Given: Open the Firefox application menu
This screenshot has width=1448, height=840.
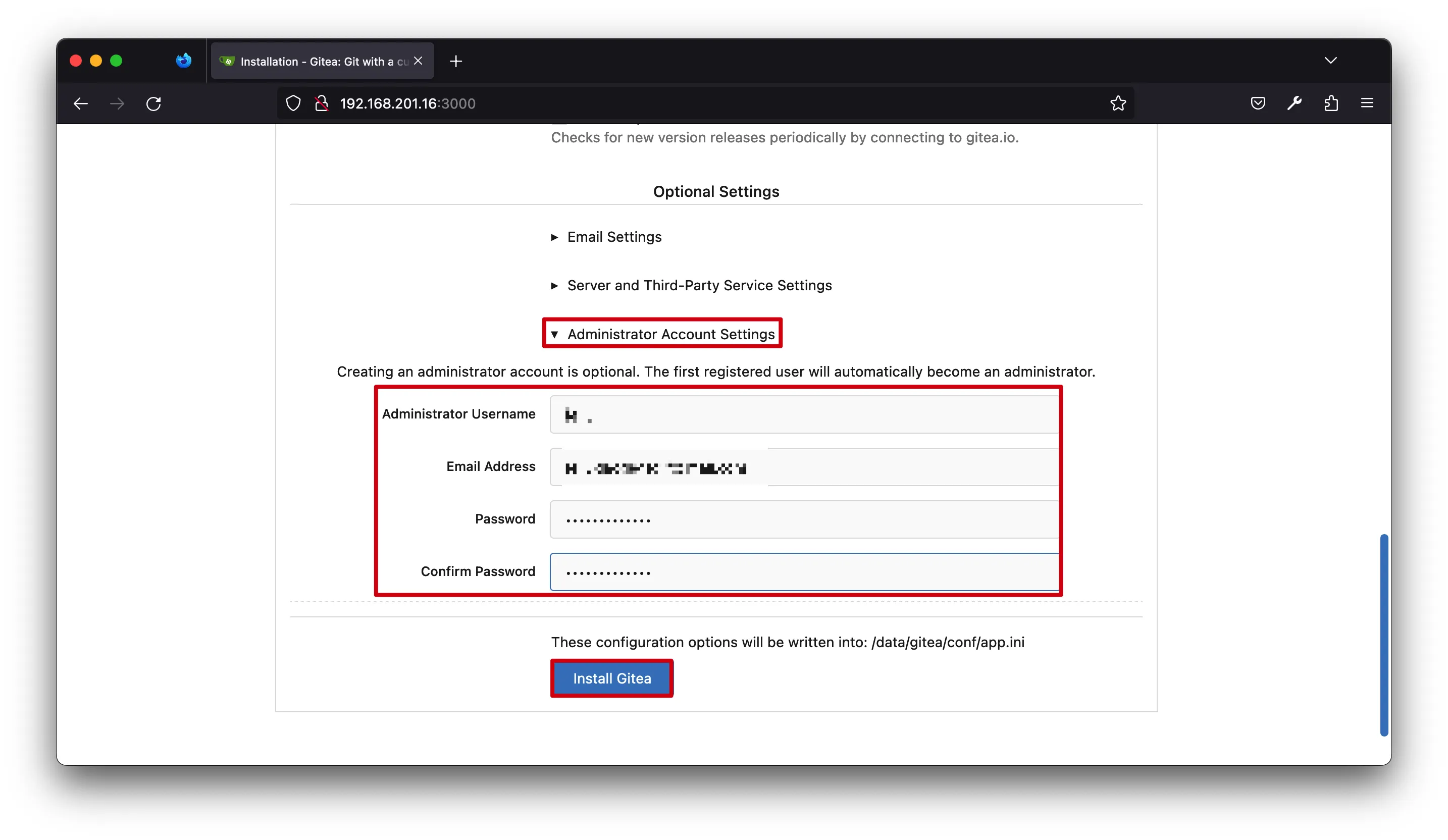Looking at the screenshot, I should [x=1367, y=103].
